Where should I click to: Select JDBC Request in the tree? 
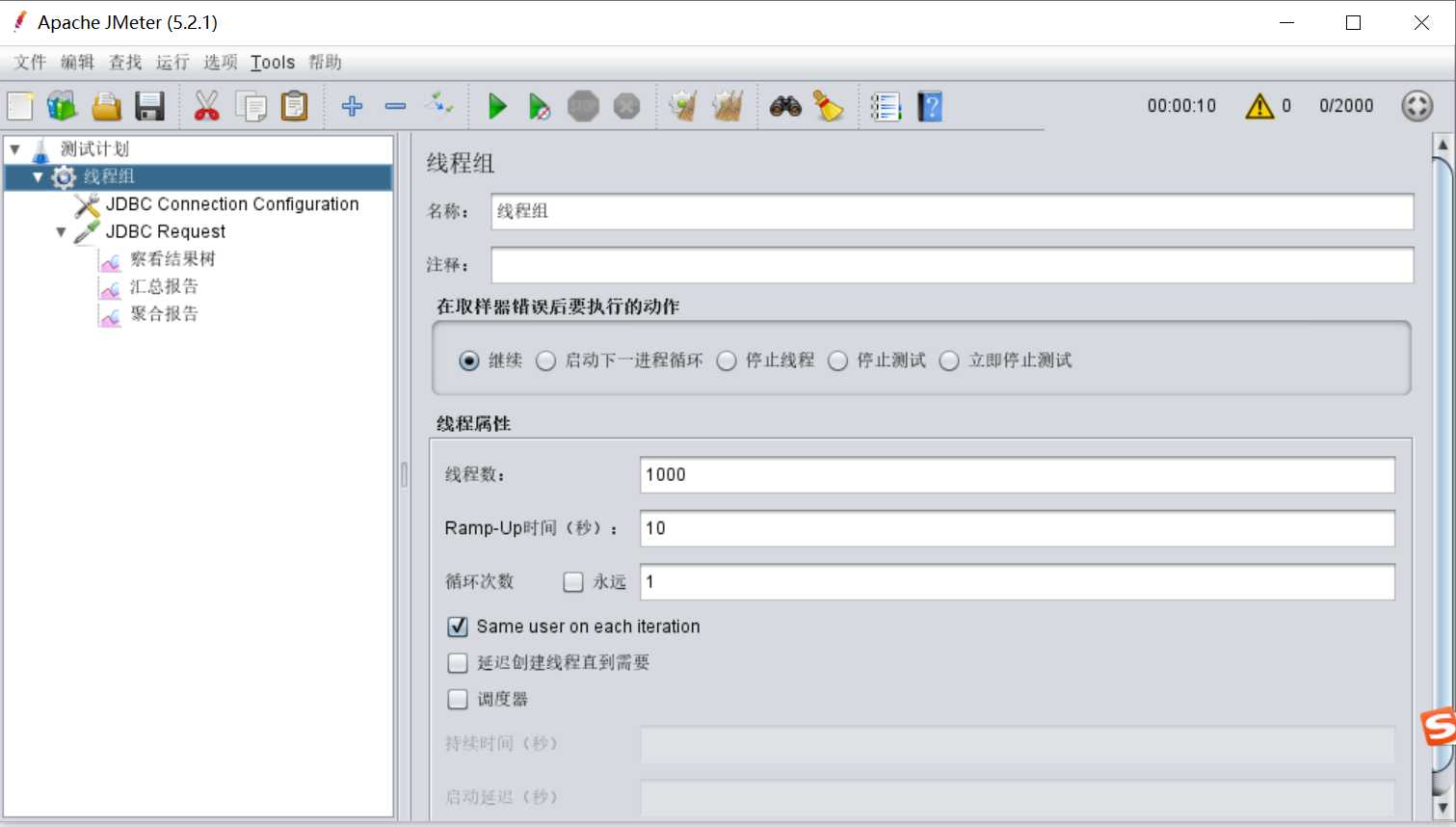(165, 232)
